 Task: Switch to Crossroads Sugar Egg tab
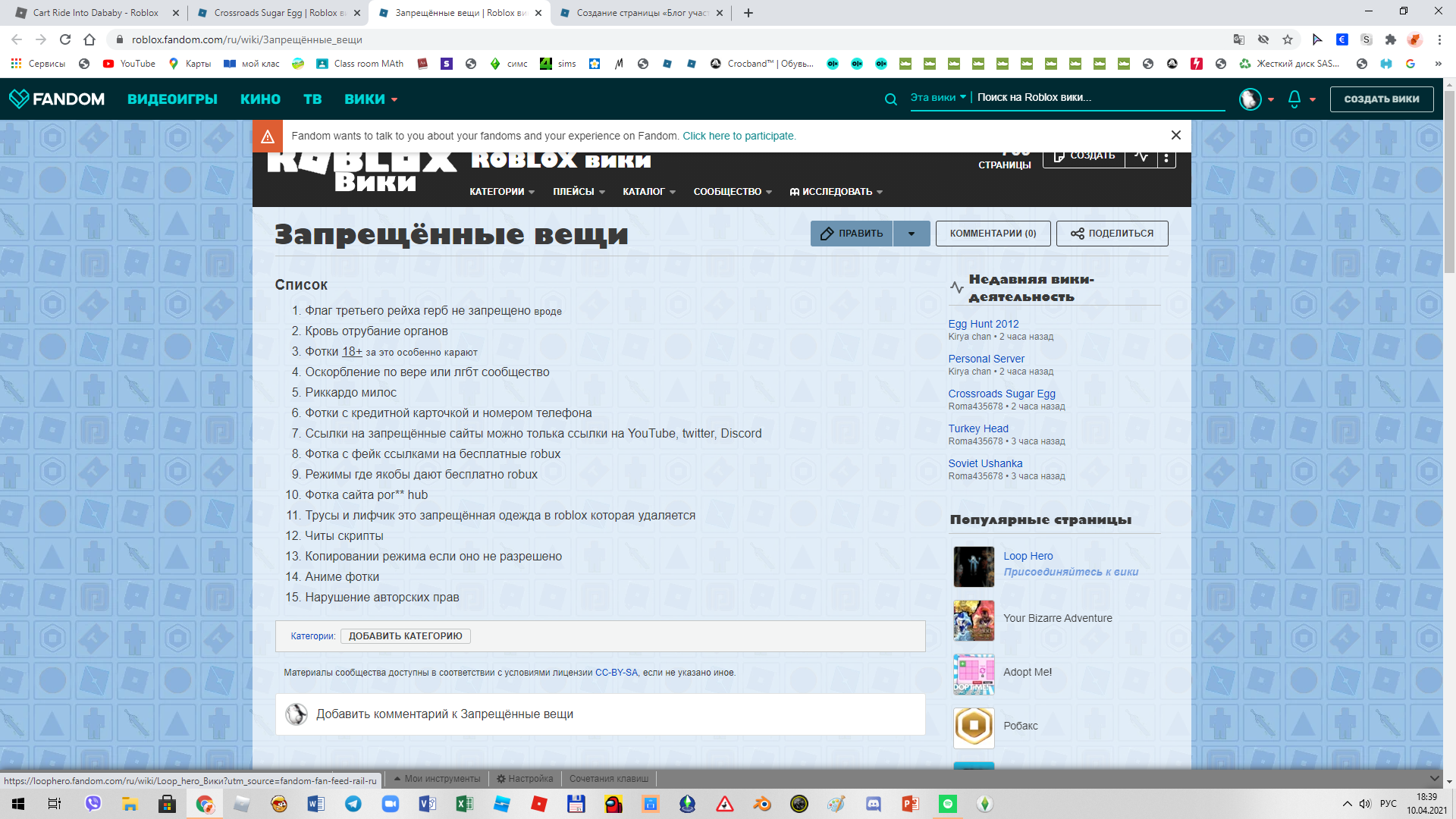point(278,13)
